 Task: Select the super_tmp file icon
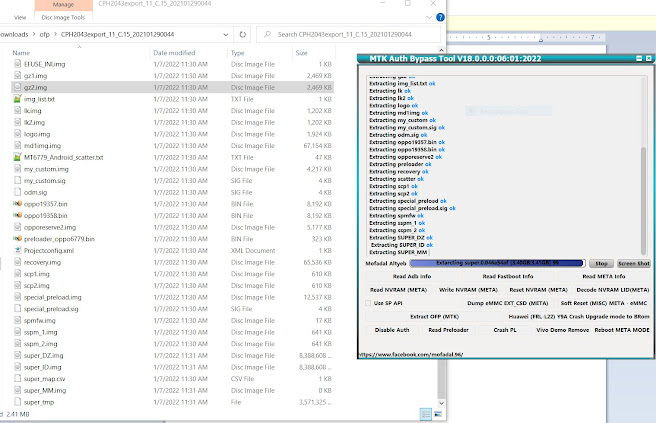[x=17, y=402]
